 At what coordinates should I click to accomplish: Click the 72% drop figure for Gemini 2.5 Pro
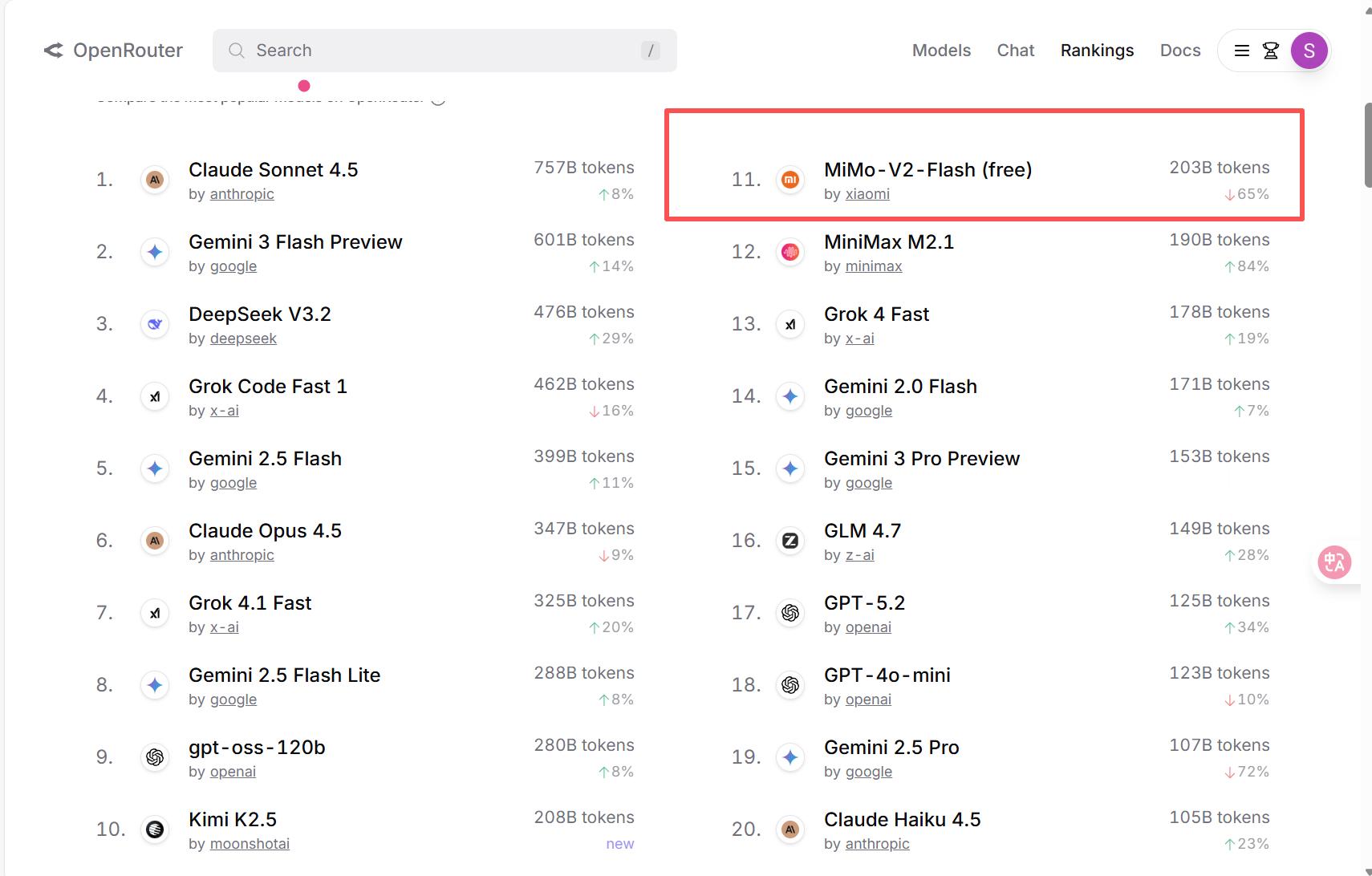pyautogui.click(x=1246, y=772)
